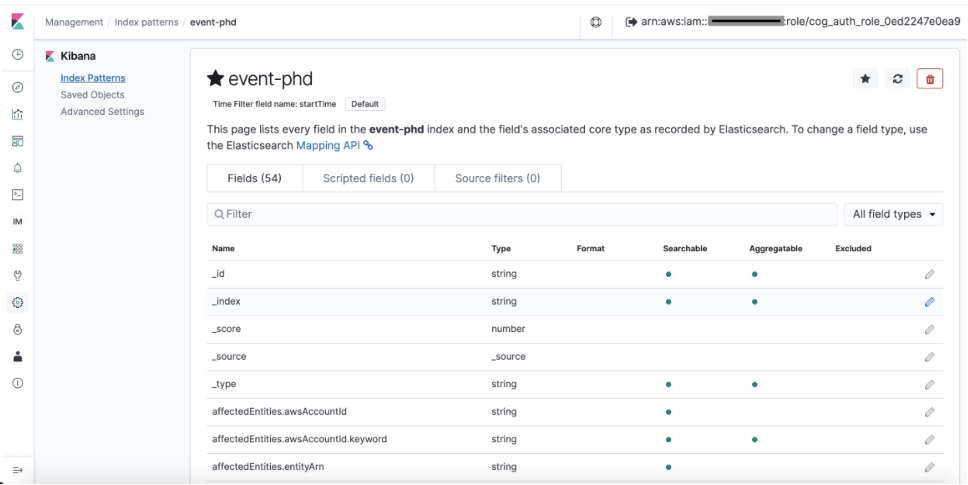
Task: Click the Excluded column header
Action: (x=853, y=249)
